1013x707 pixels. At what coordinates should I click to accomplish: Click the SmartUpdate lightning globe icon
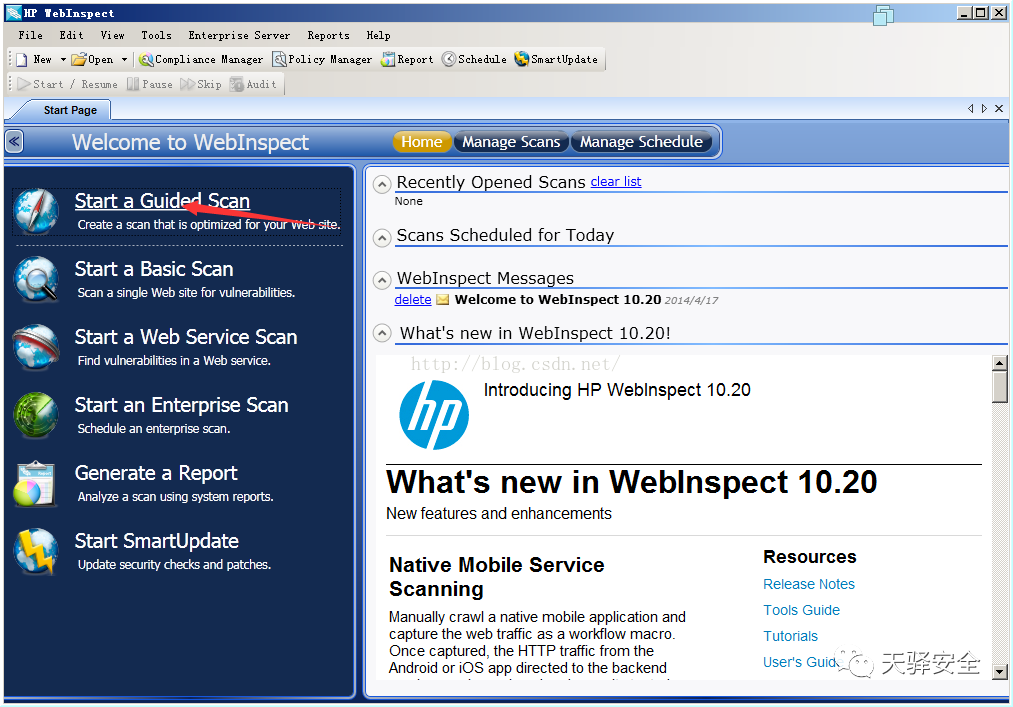pos(36,551)
